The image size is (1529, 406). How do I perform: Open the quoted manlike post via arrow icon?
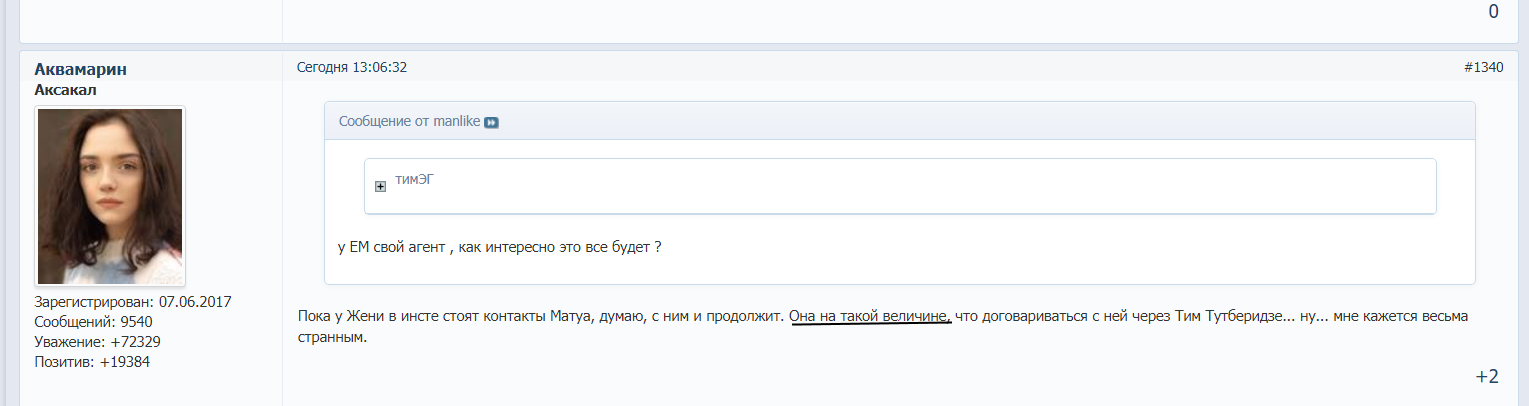pos(491,122)
